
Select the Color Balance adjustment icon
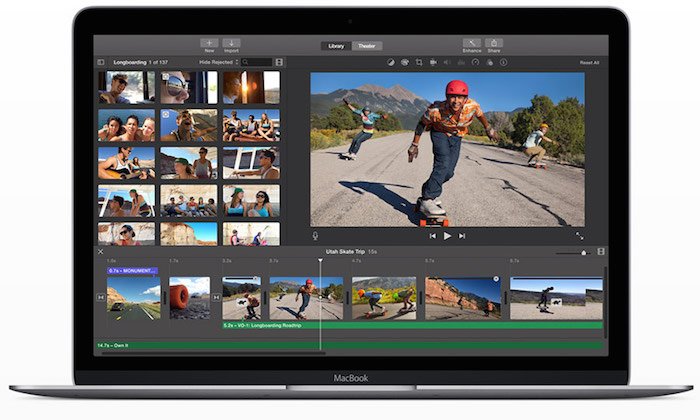[391, 62]
